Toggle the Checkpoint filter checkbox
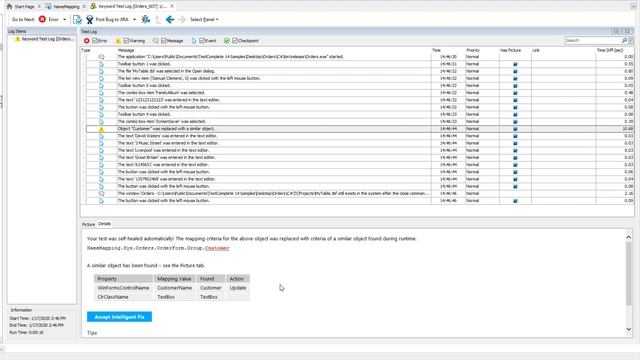Screen dimensions: 640x360 (x=235, y=41)
